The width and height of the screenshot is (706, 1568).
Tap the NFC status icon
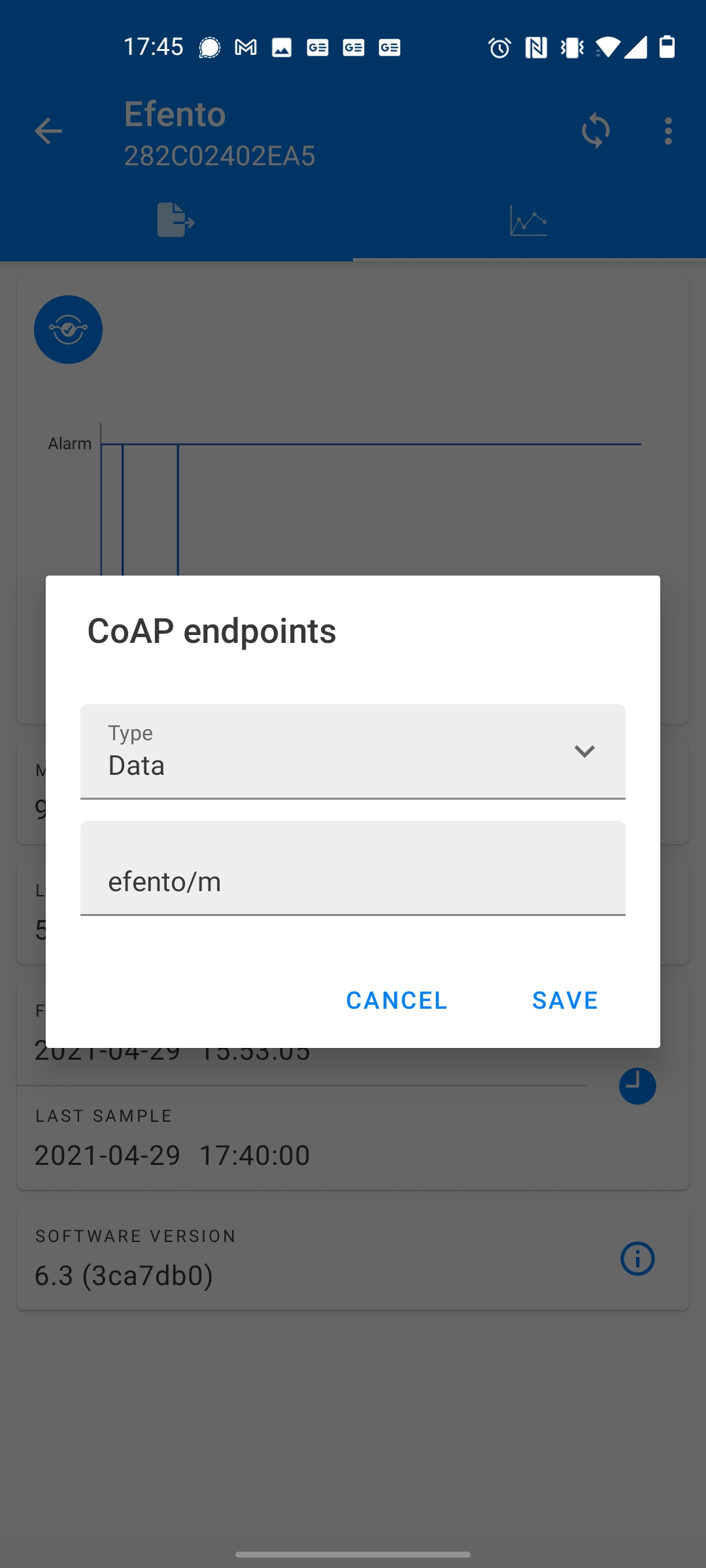tap(536, 48)
